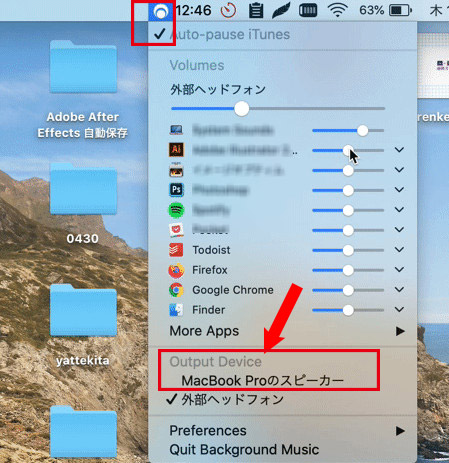449x463 pixels.
Task: Click the Volumes section header
Action: (197, 65)
